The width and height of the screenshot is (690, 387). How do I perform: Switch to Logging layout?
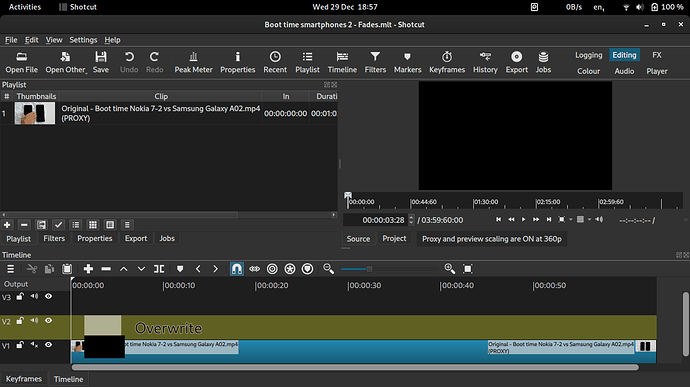(x=588, y=55)
